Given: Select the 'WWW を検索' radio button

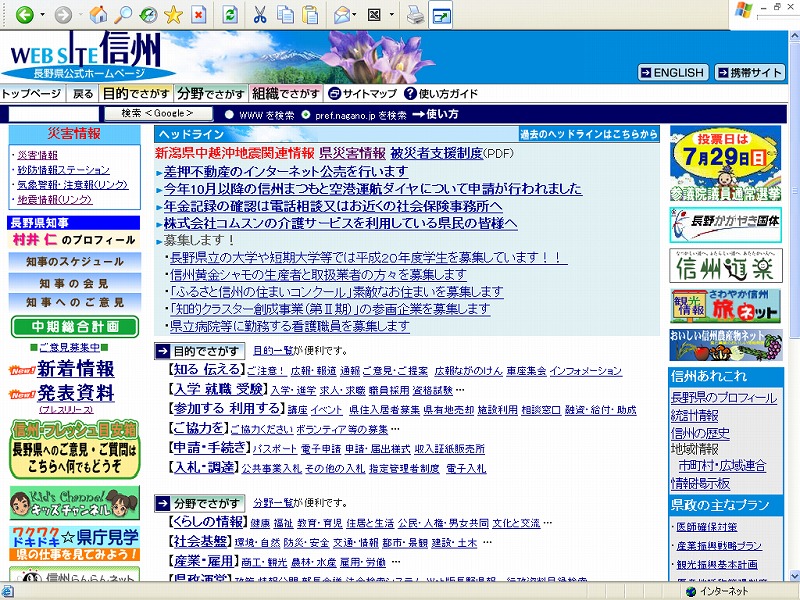Looking at the screenshot, I should [x=229, y=115].
